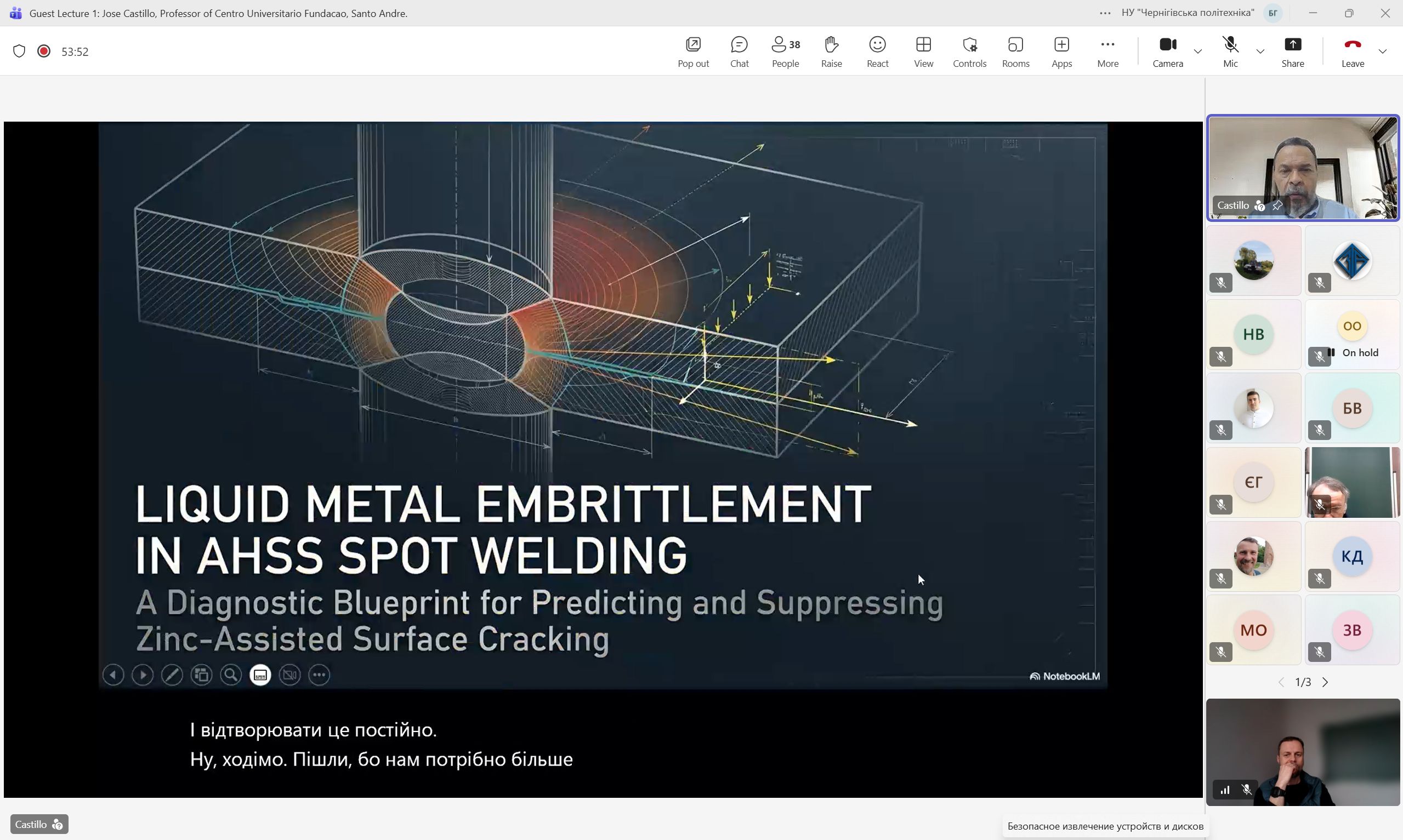This screenshot has height=840, width=1403.
Task: Advance to next slide in presentation
Action: tap(143, 675)
